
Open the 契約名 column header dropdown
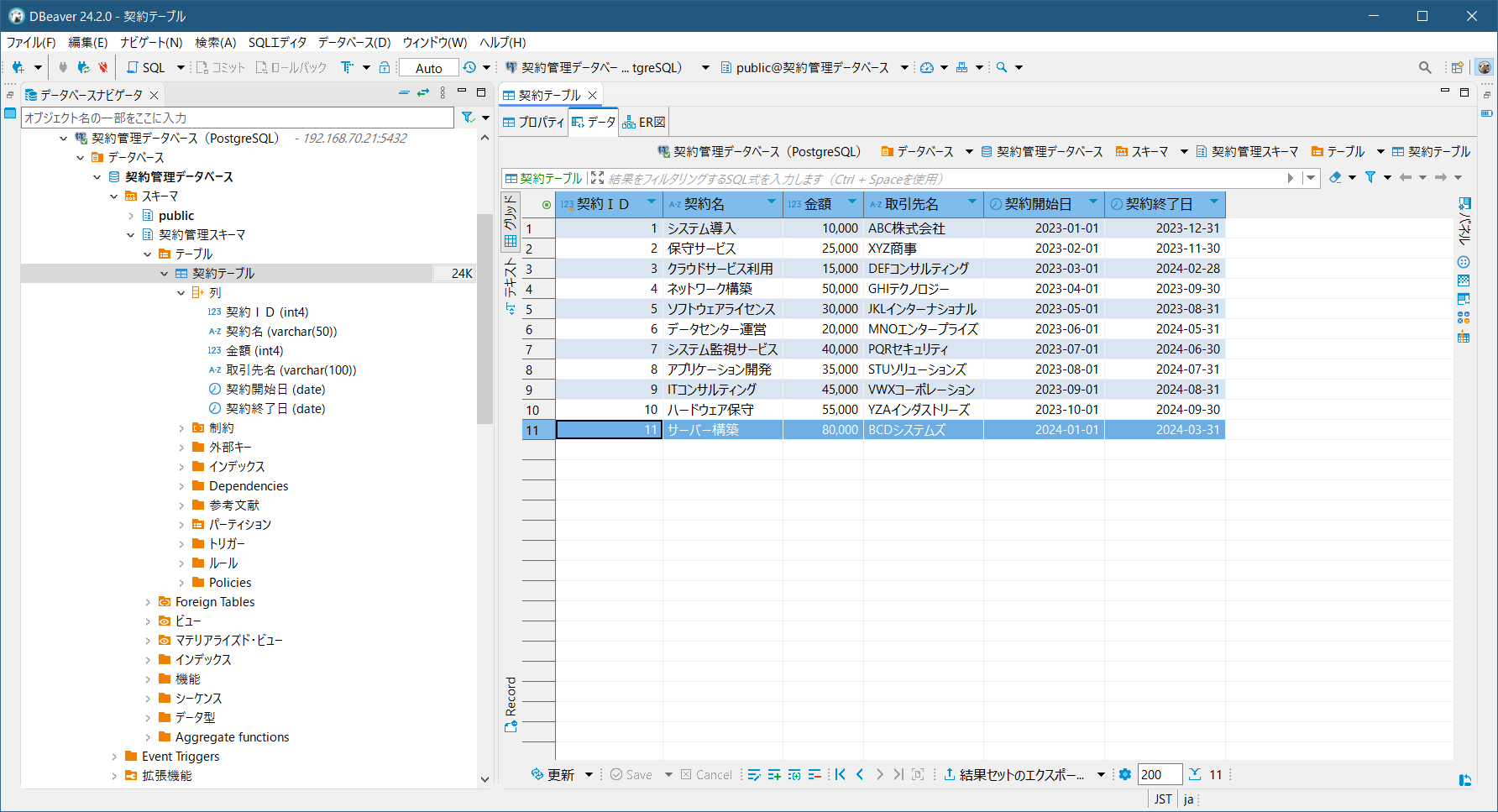pyautogui.click(x=772, y=201)
